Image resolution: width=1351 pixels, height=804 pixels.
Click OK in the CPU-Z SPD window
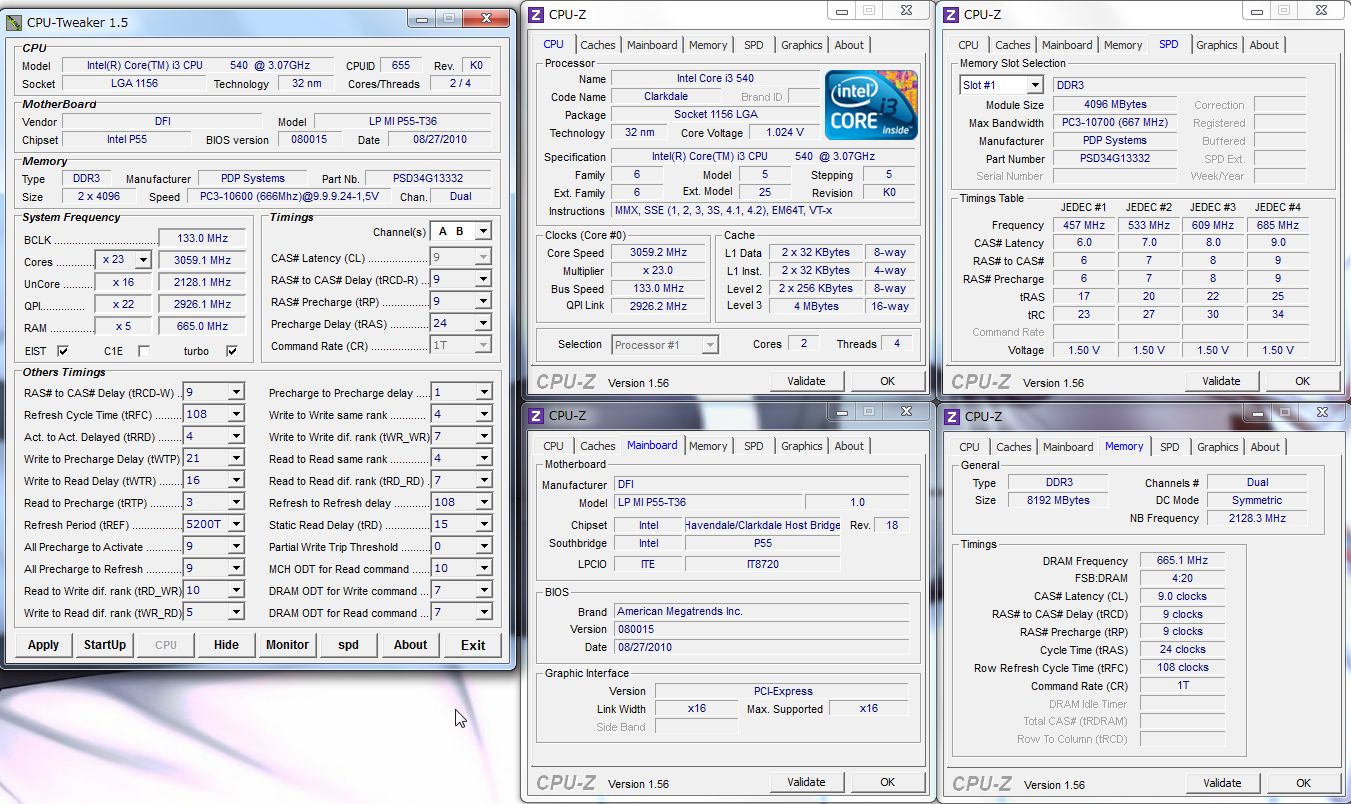(x=1302, y=381)
